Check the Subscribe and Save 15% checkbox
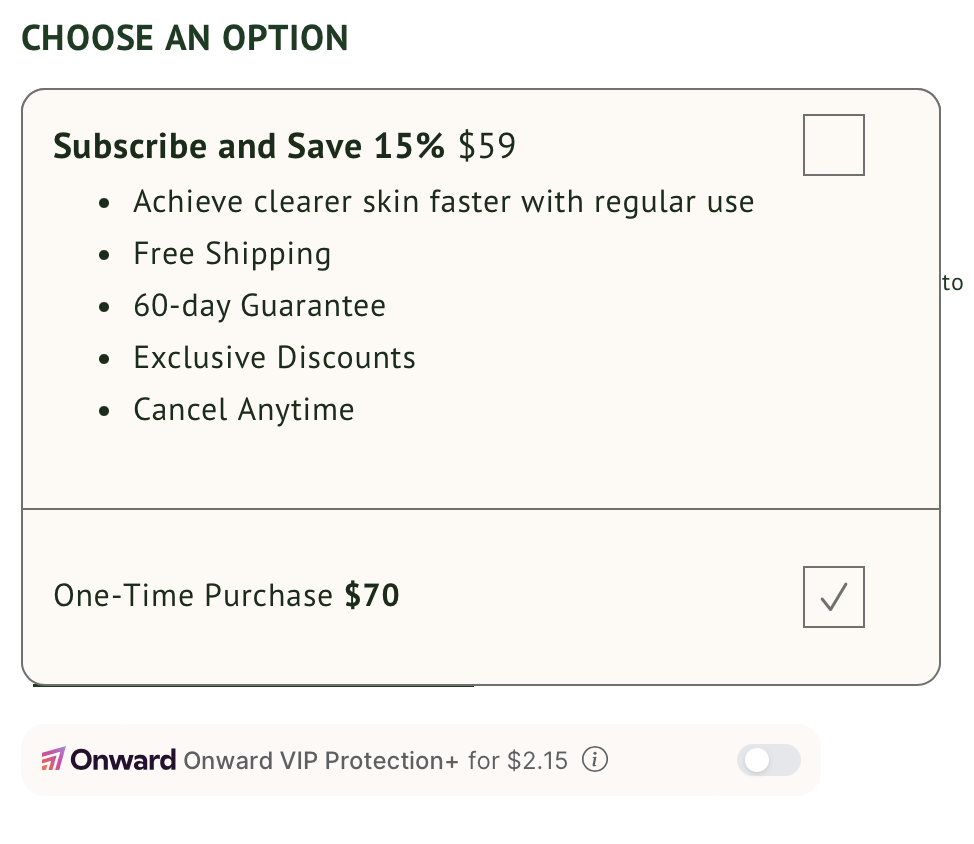Image resolution: width=974 pixels, height=844 pixels. [833, 145]
